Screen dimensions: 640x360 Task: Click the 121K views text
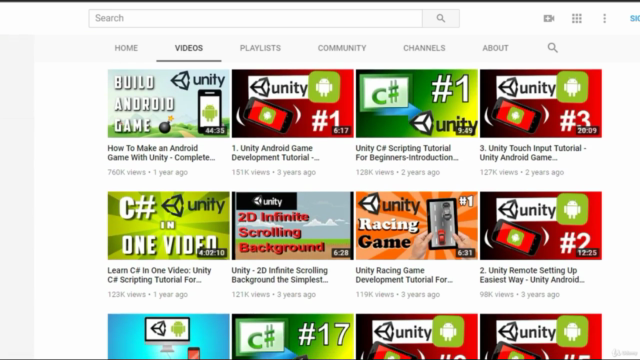(251, 294)
